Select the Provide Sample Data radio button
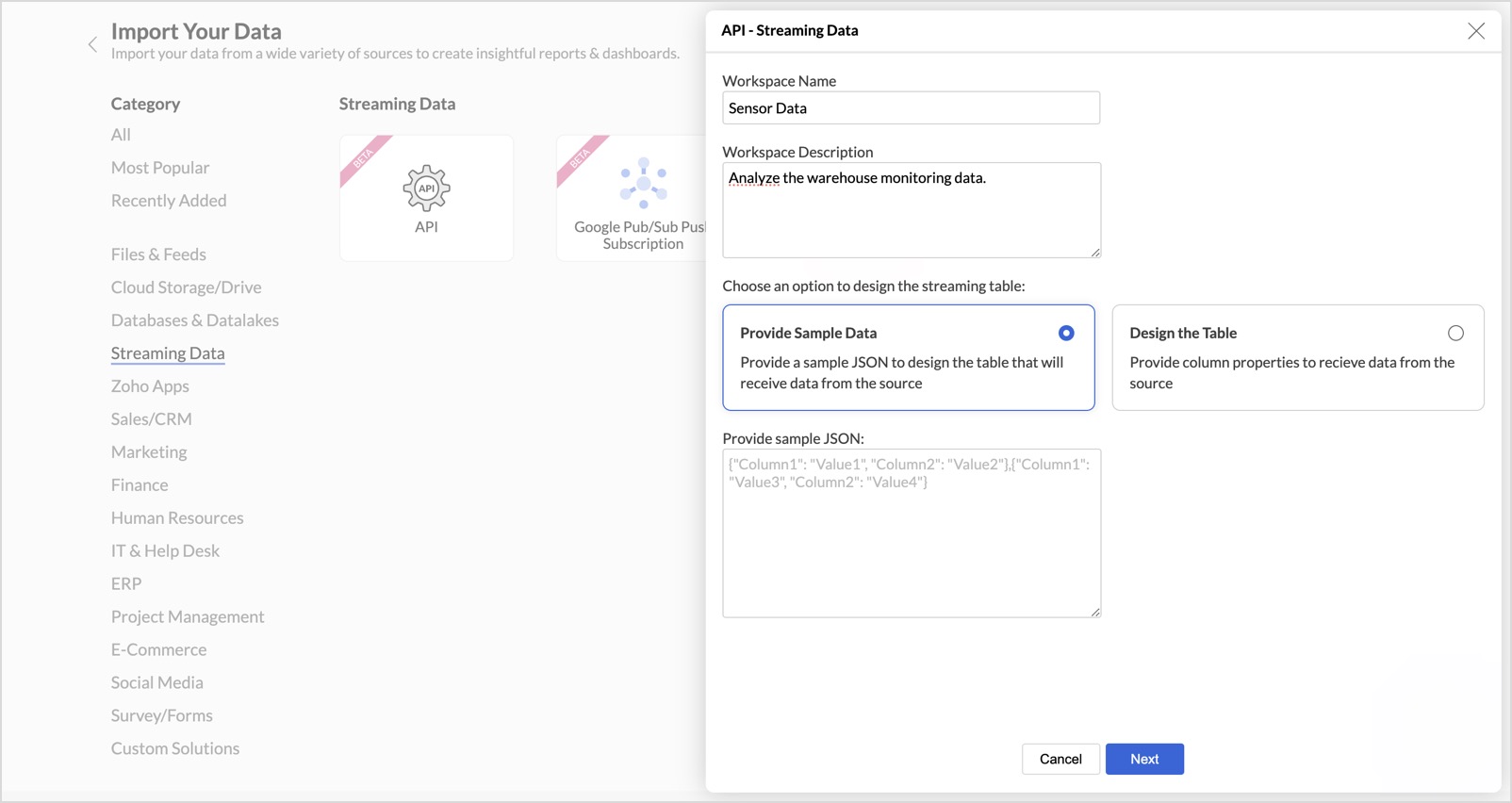 point(1065,334)
